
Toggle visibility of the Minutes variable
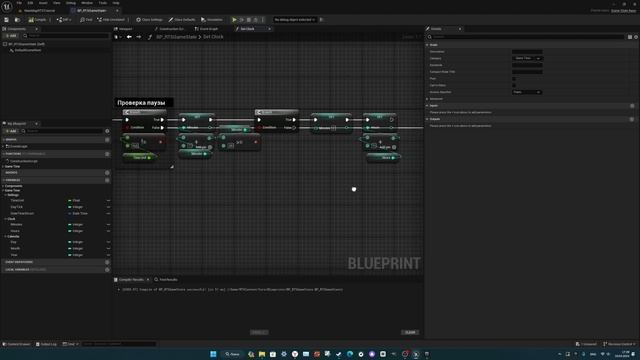108,224
